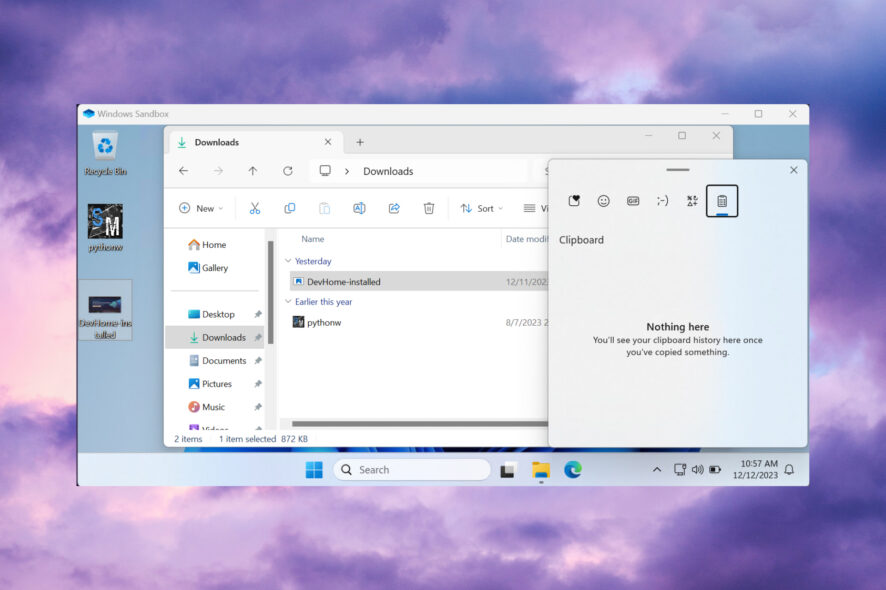Open File Explorer from the taskbar
Viewport: 886px width, 590px height.
(541, 470)
